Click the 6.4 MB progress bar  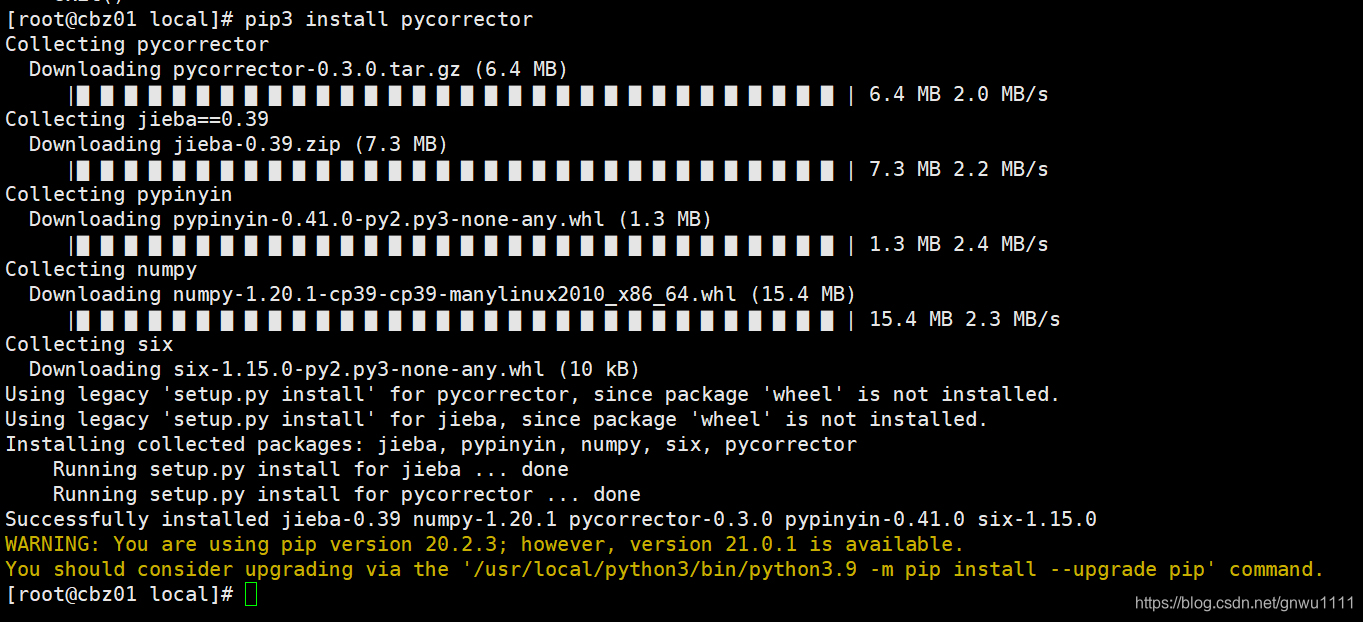click(450, 94)
